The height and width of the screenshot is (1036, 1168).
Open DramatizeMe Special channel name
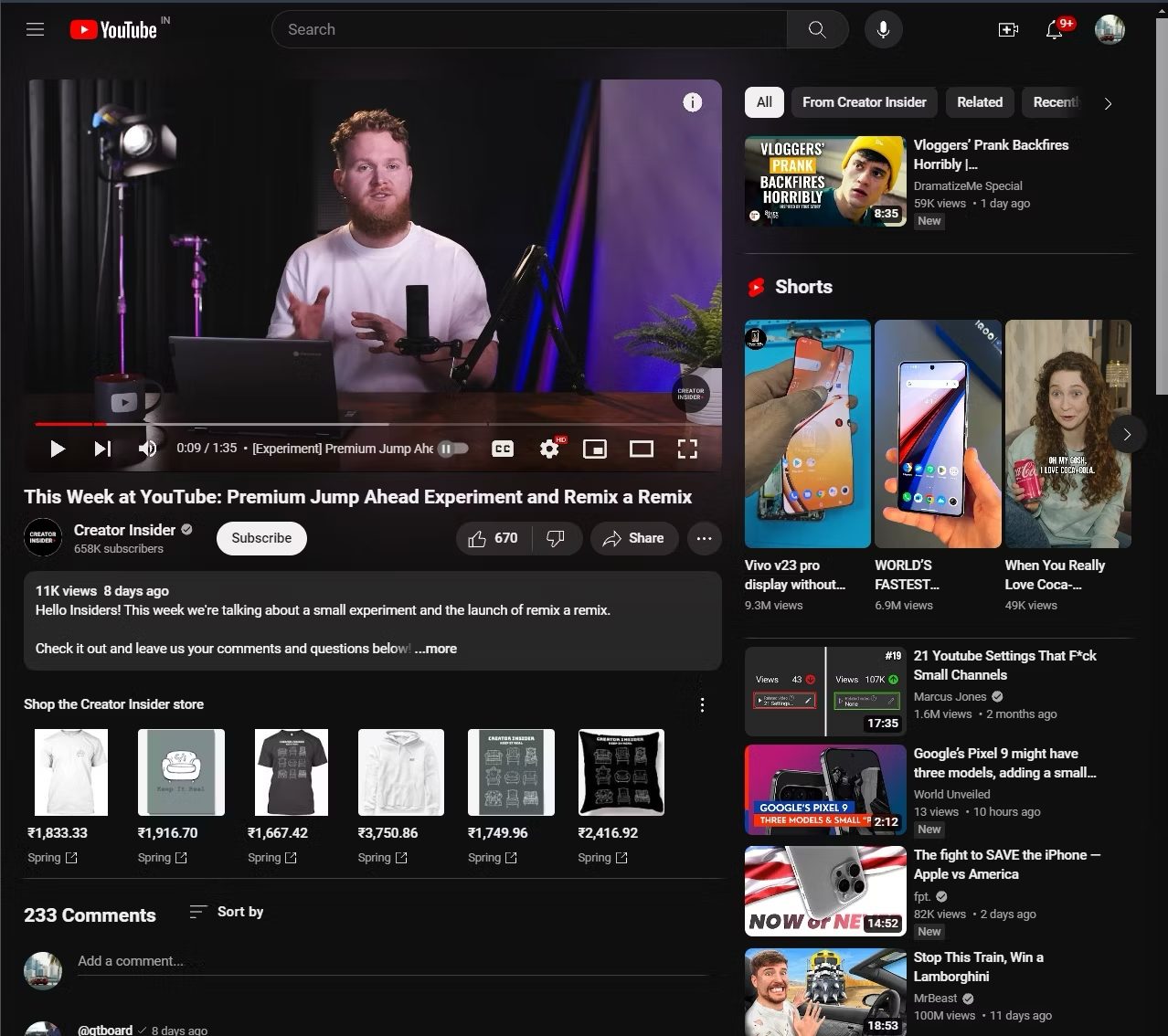pyautogui.click(x=968, y=185)
